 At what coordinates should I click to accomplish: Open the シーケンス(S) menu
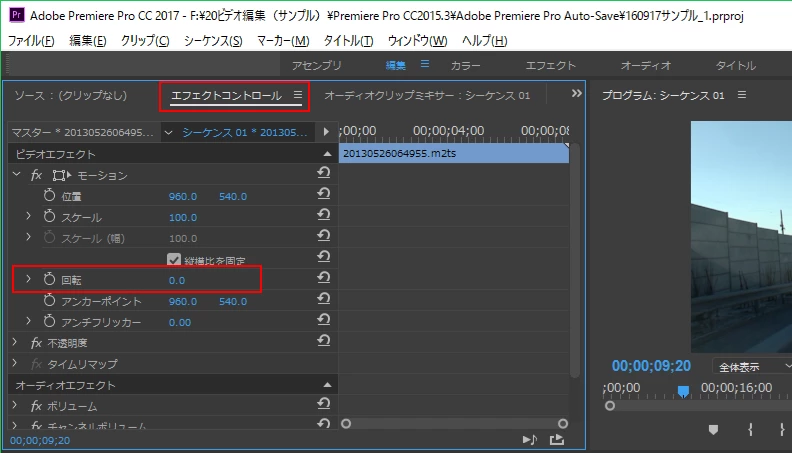(x=213, y=41)
